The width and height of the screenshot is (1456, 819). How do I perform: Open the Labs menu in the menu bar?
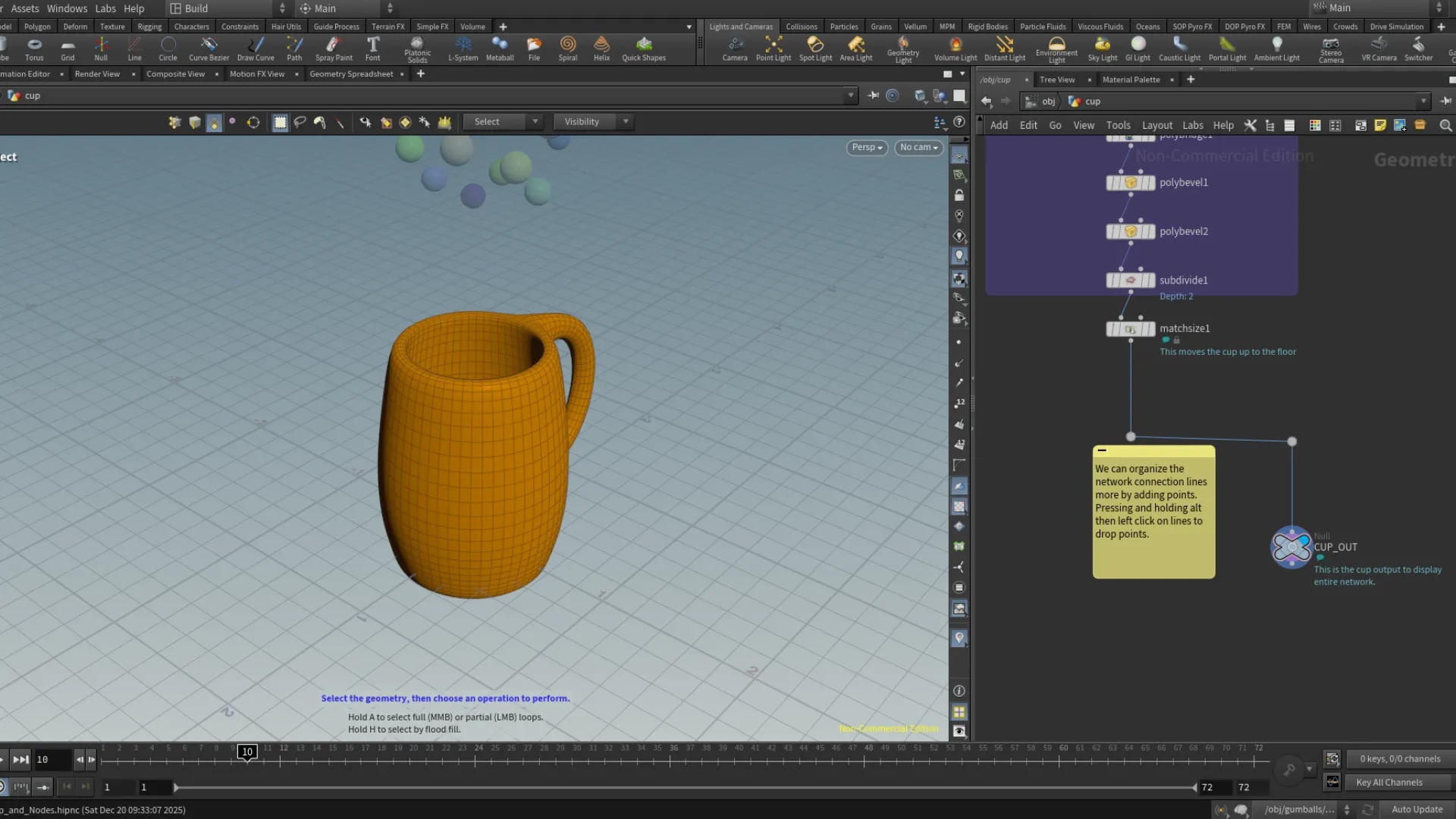[x=105, y=8]
